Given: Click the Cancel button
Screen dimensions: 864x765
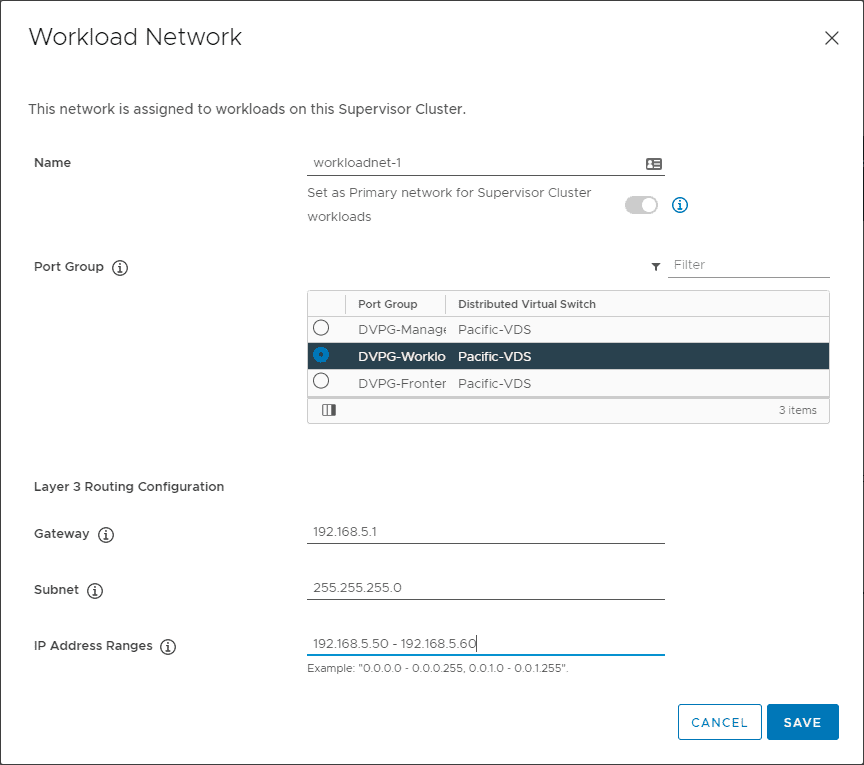Looking at the screenshot, I should tap(720, 721).
